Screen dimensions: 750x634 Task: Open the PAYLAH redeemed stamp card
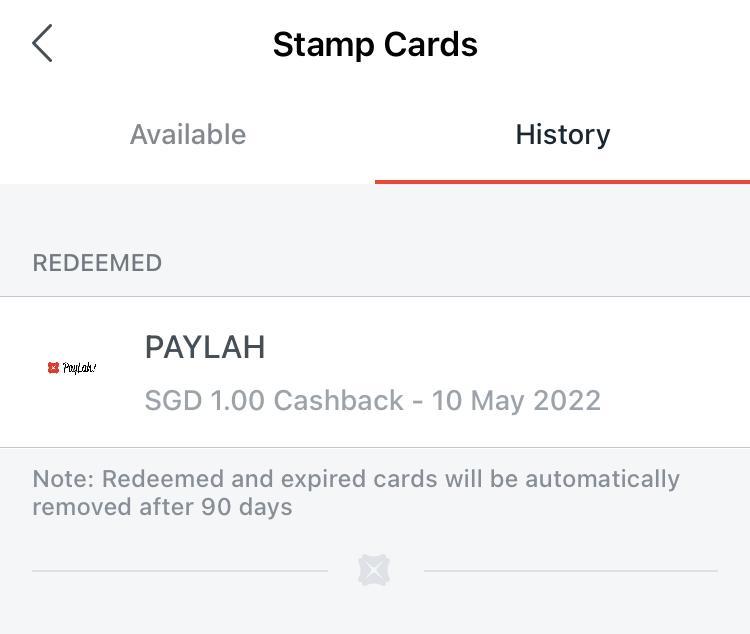[x=375, y=372]
